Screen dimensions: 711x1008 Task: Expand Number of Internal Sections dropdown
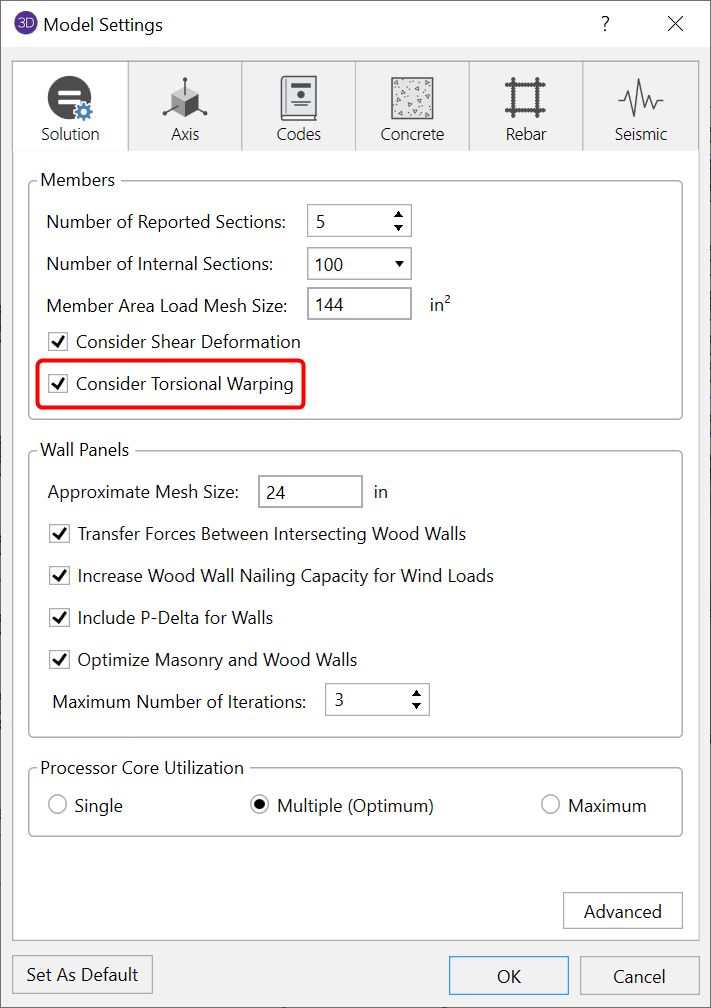399,264
